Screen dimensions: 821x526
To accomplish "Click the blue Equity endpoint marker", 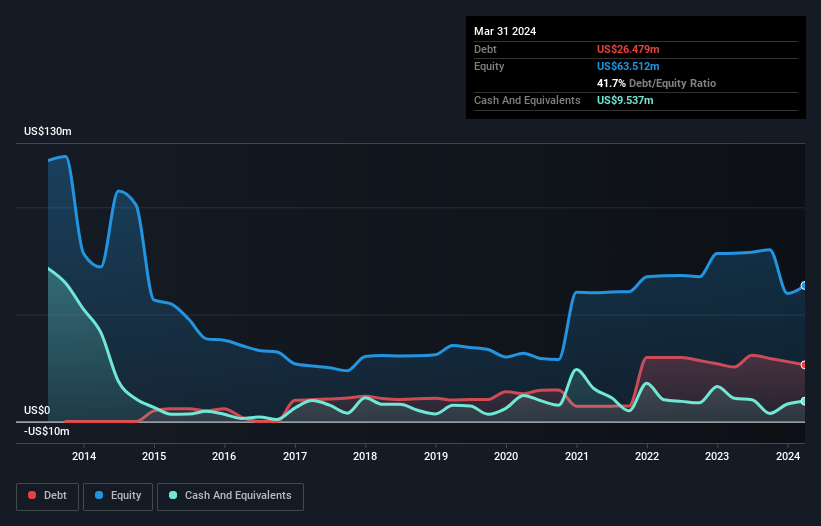I will 804,286.
